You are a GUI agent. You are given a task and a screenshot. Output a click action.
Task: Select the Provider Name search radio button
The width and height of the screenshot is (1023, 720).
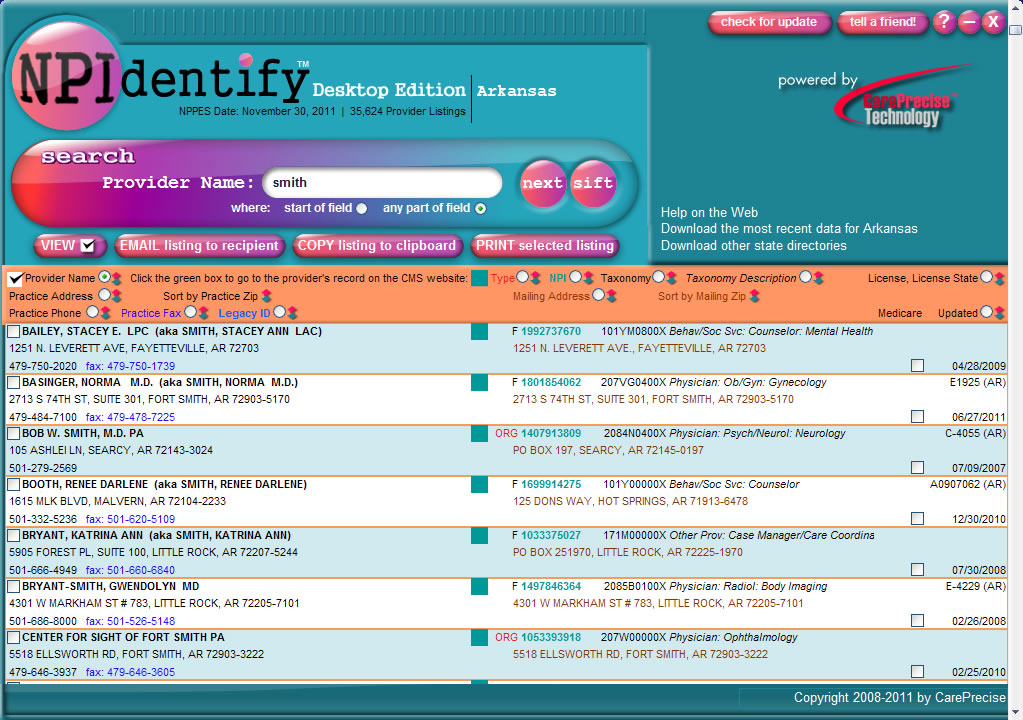[104, 277]
